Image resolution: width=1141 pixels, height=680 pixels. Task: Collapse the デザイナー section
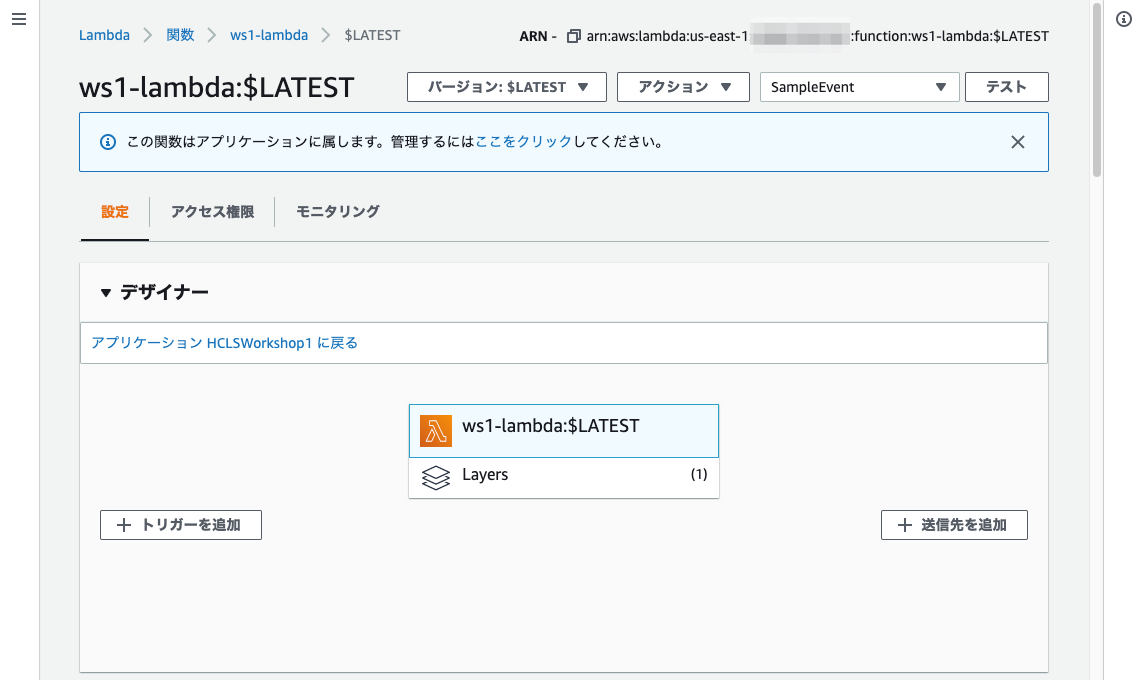106,293
